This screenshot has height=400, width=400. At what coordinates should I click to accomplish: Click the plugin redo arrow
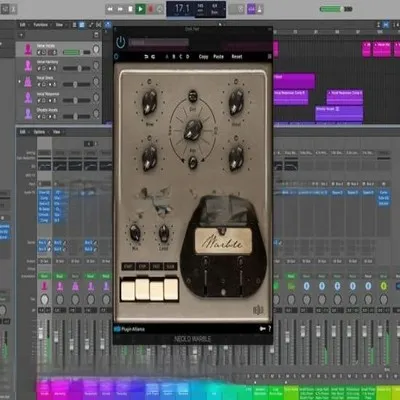[x=153, y=57]
